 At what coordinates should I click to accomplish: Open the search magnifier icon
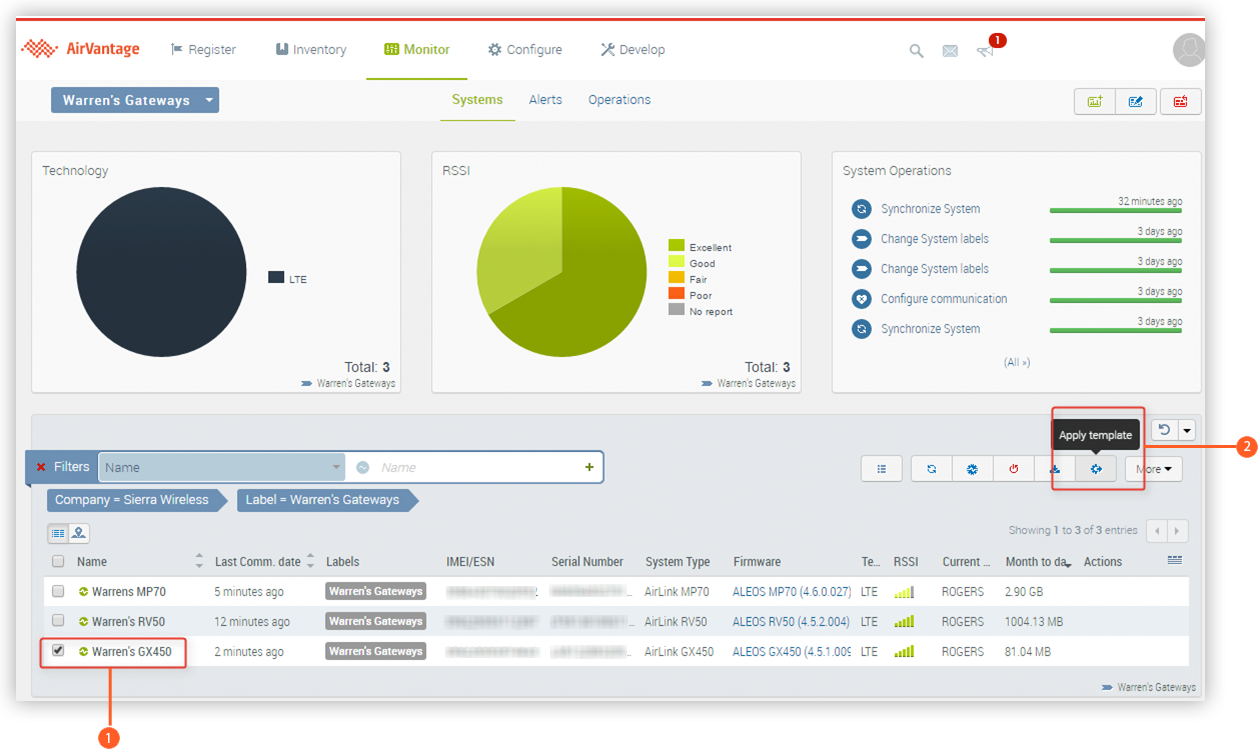[916, 51]
